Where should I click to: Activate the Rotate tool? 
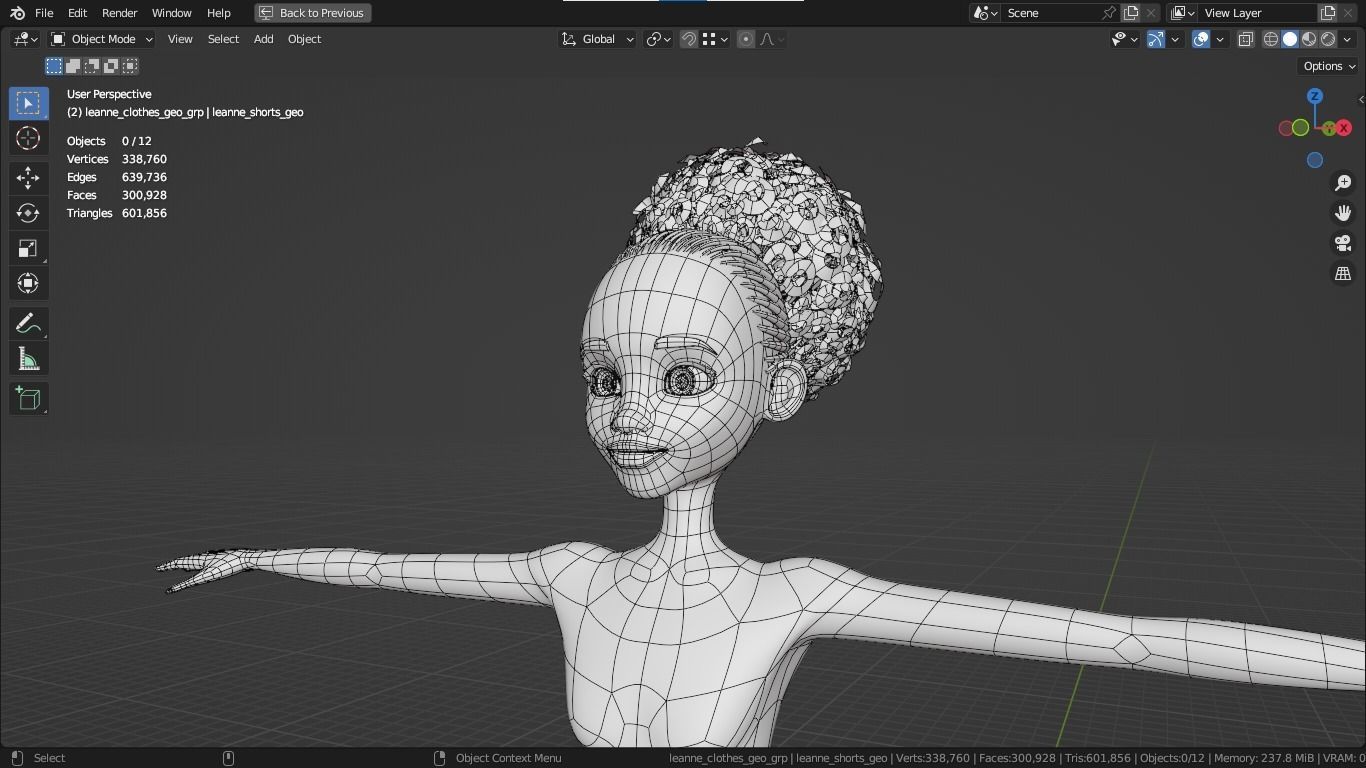point(28,213)
